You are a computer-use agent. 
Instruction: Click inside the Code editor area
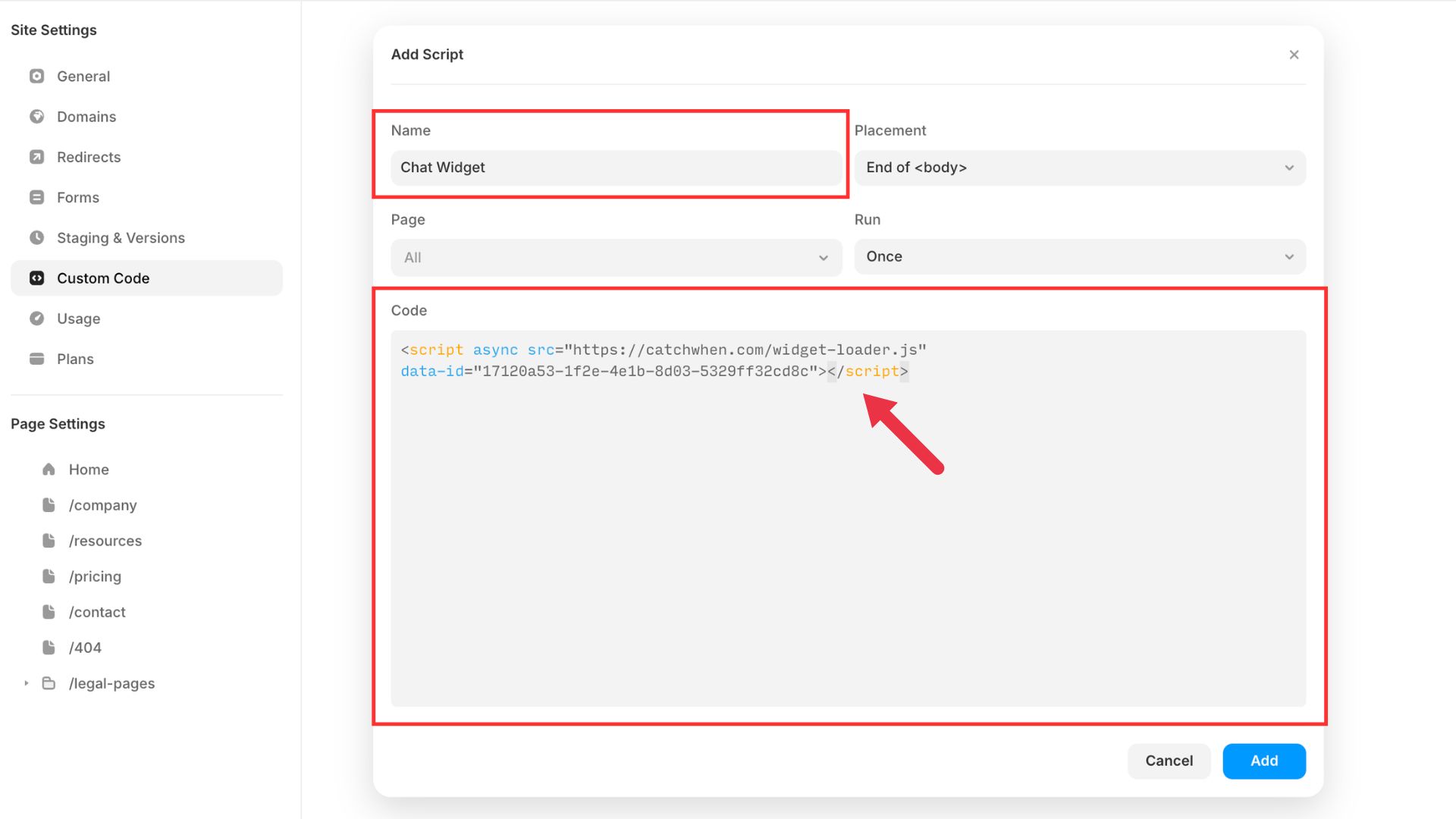click(x=849, y=519)
